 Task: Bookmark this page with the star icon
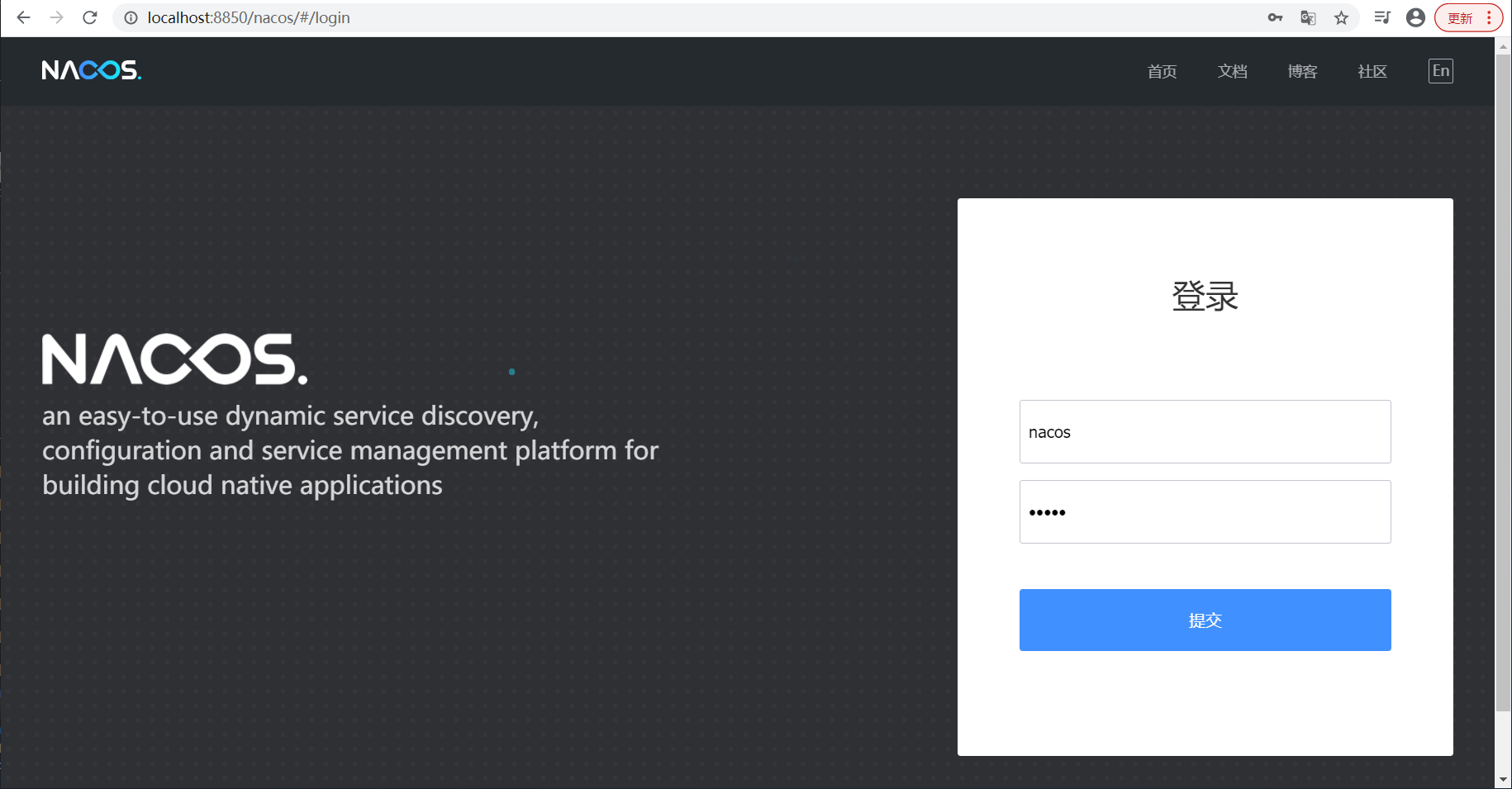[x=1341, y=17]
